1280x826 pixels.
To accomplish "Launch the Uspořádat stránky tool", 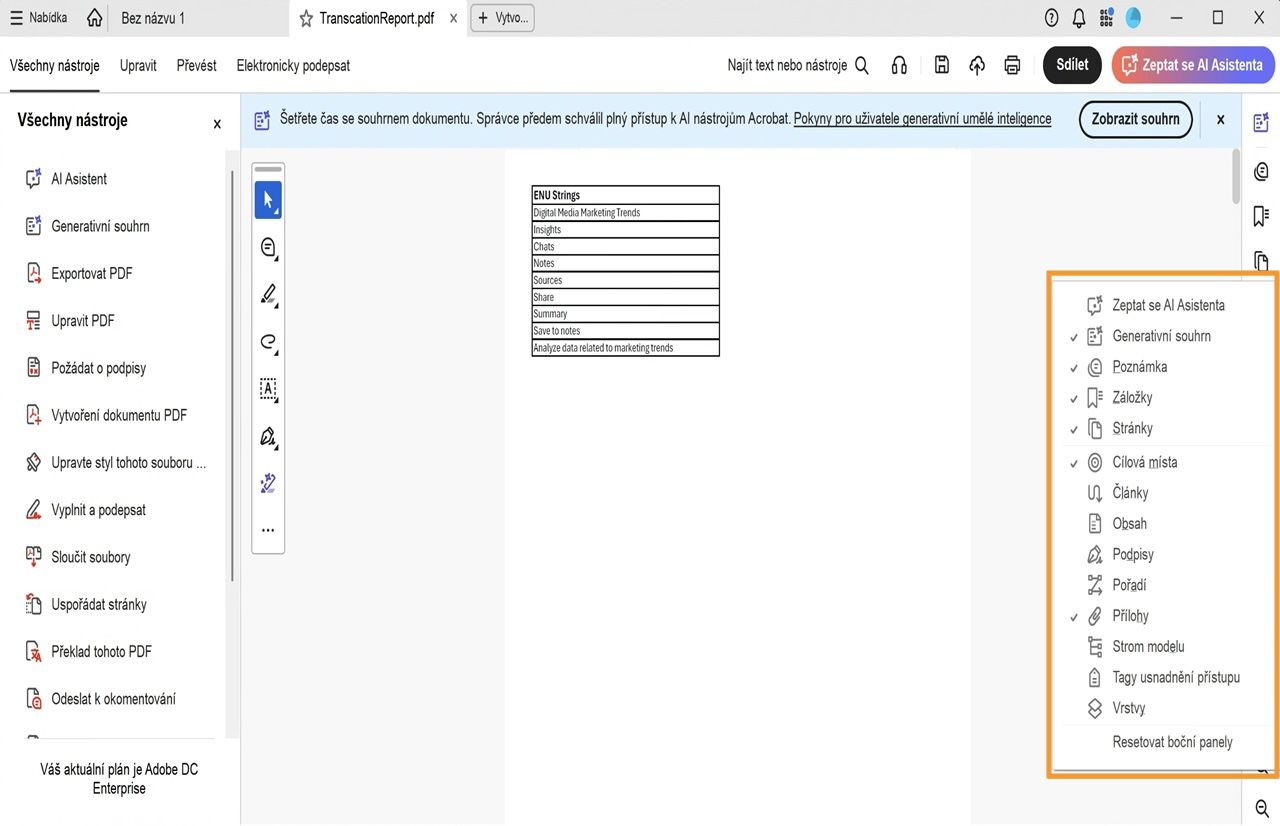I will point(85,604).
